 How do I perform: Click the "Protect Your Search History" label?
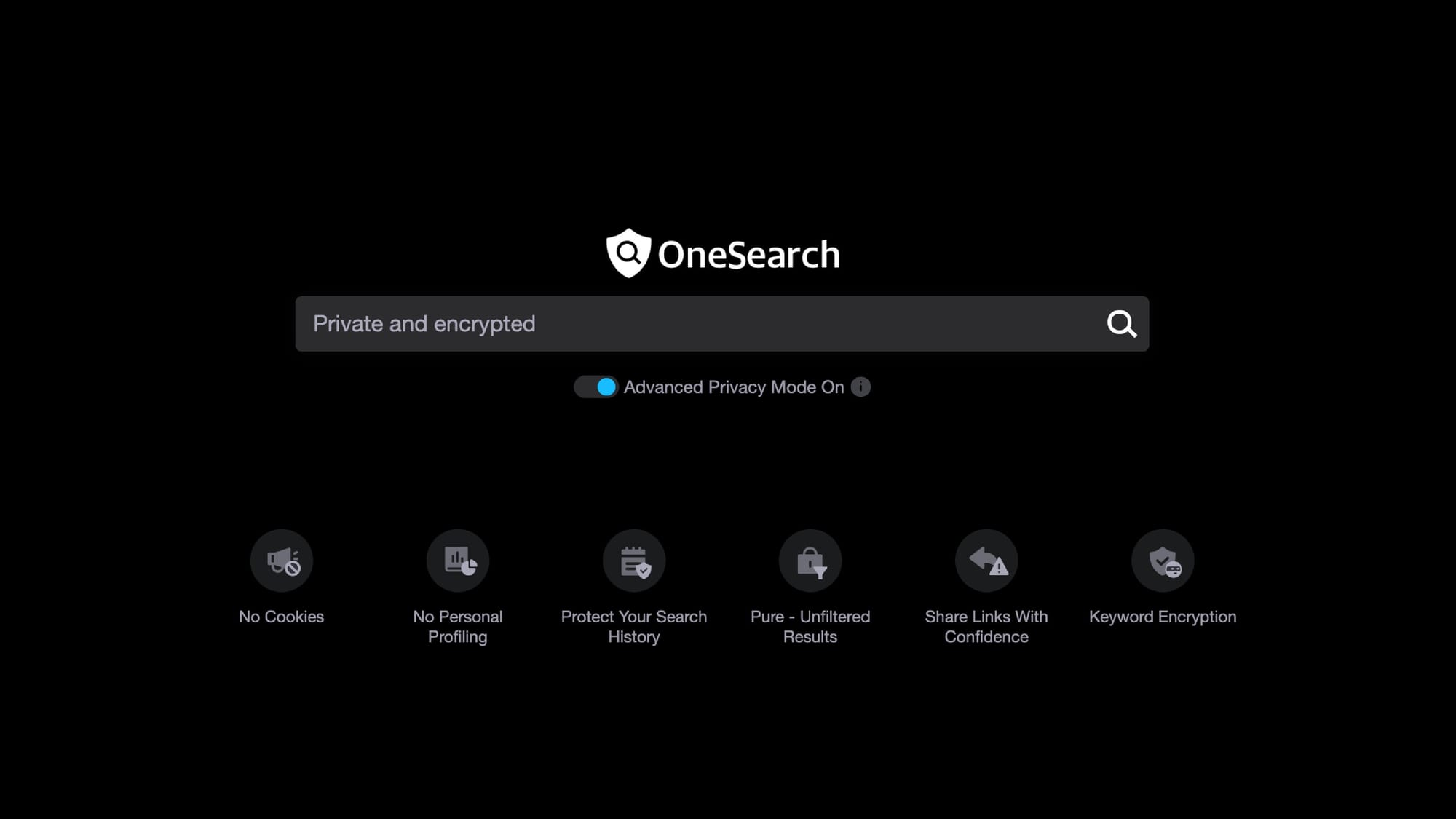point(634,627)
